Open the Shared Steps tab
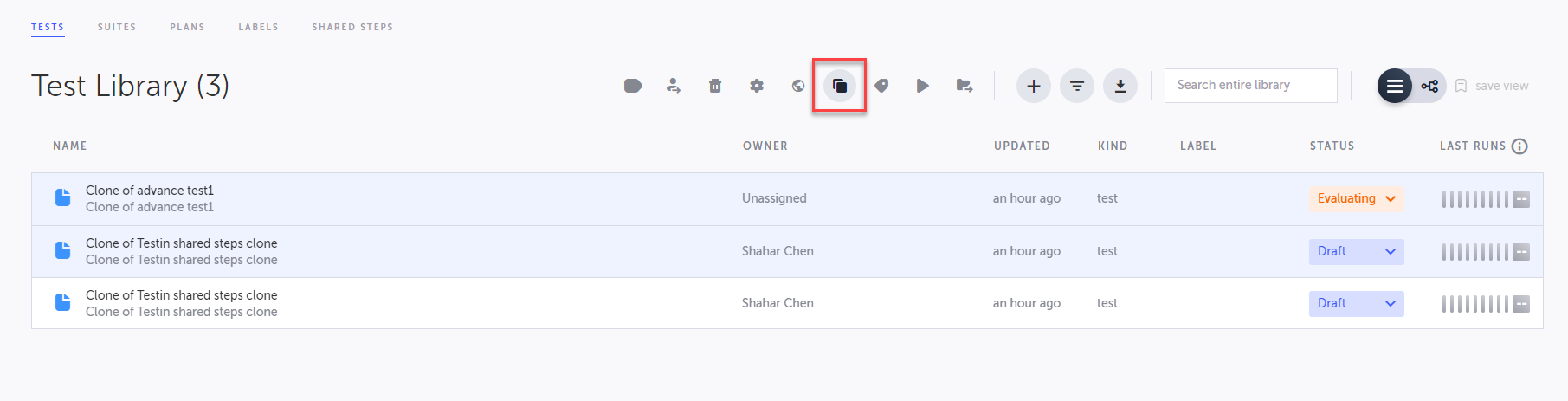The width and height of the screenshot is (1568, 401). coord(352,27)
